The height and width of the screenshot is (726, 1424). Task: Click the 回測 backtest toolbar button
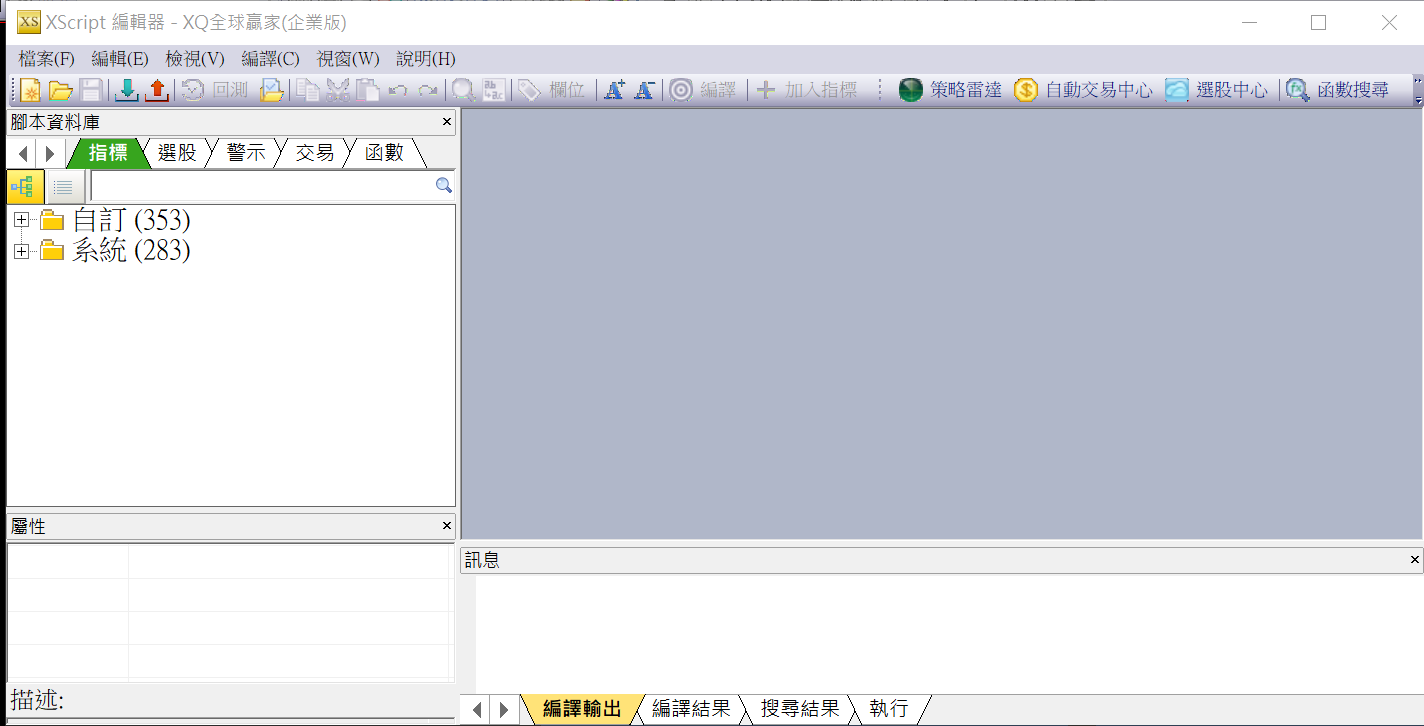point(215,90)
